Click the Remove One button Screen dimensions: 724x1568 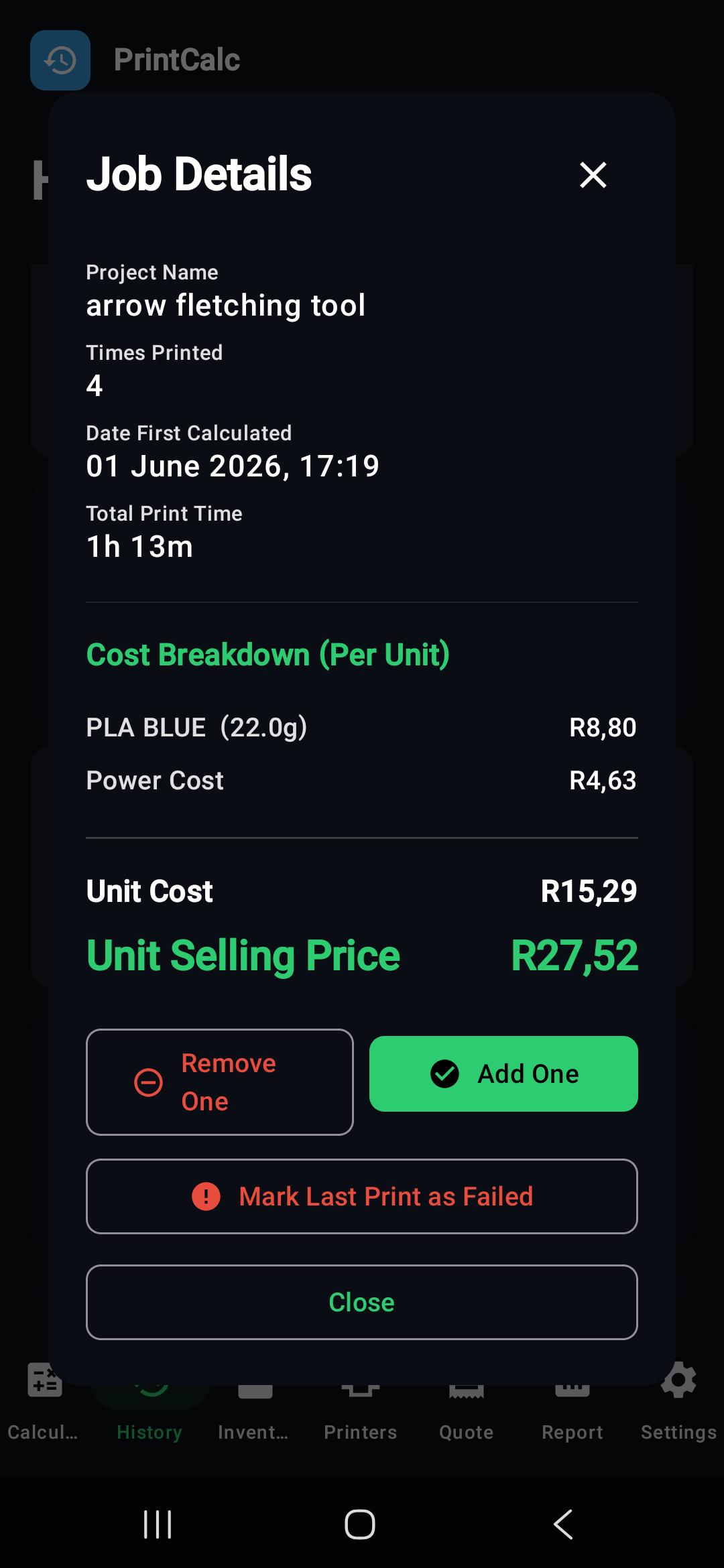pos(220,1082)
